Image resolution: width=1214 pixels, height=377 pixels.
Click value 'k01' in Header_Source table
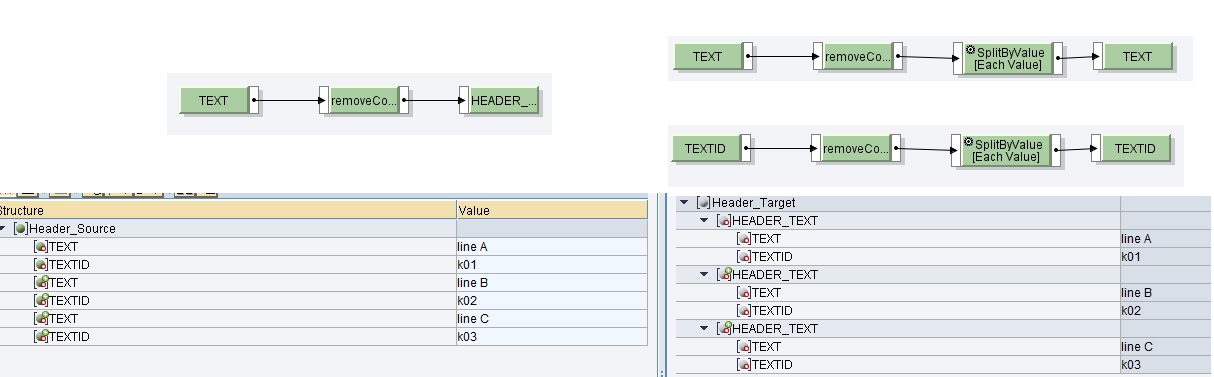coord(467,265)
